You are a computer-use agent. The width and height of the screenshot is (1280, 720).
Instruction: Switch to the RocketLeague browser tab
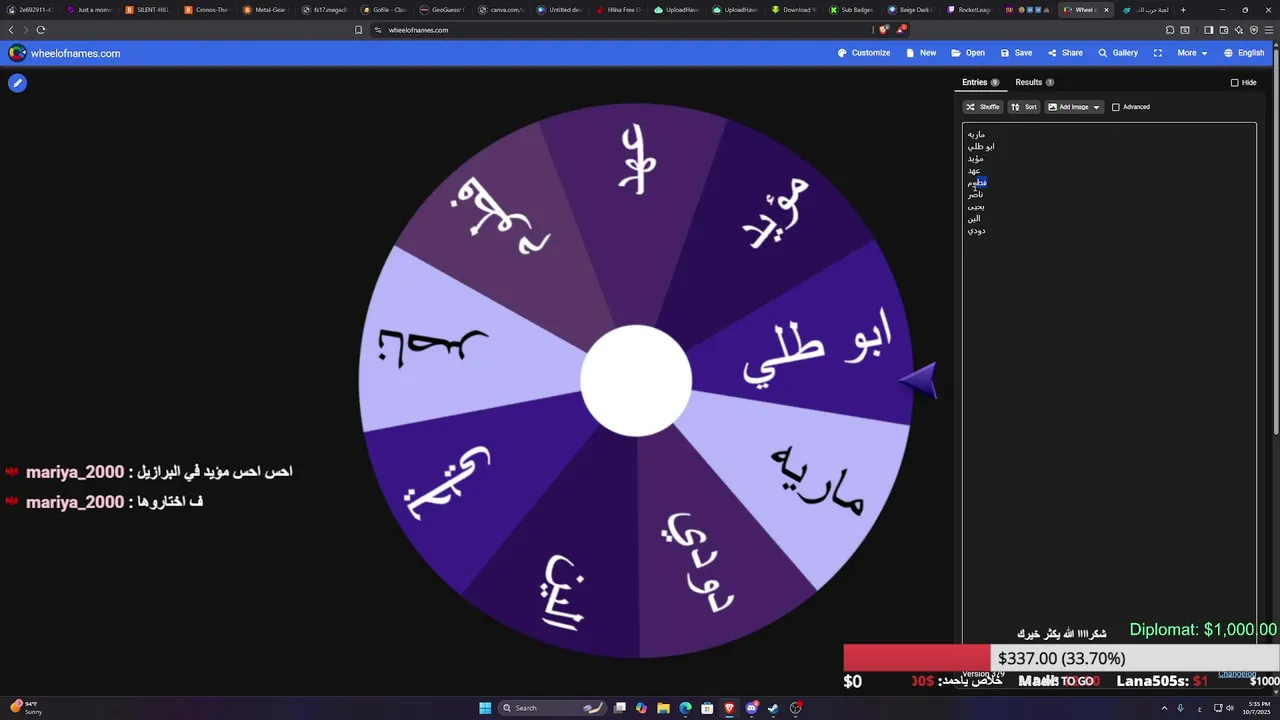970,10
